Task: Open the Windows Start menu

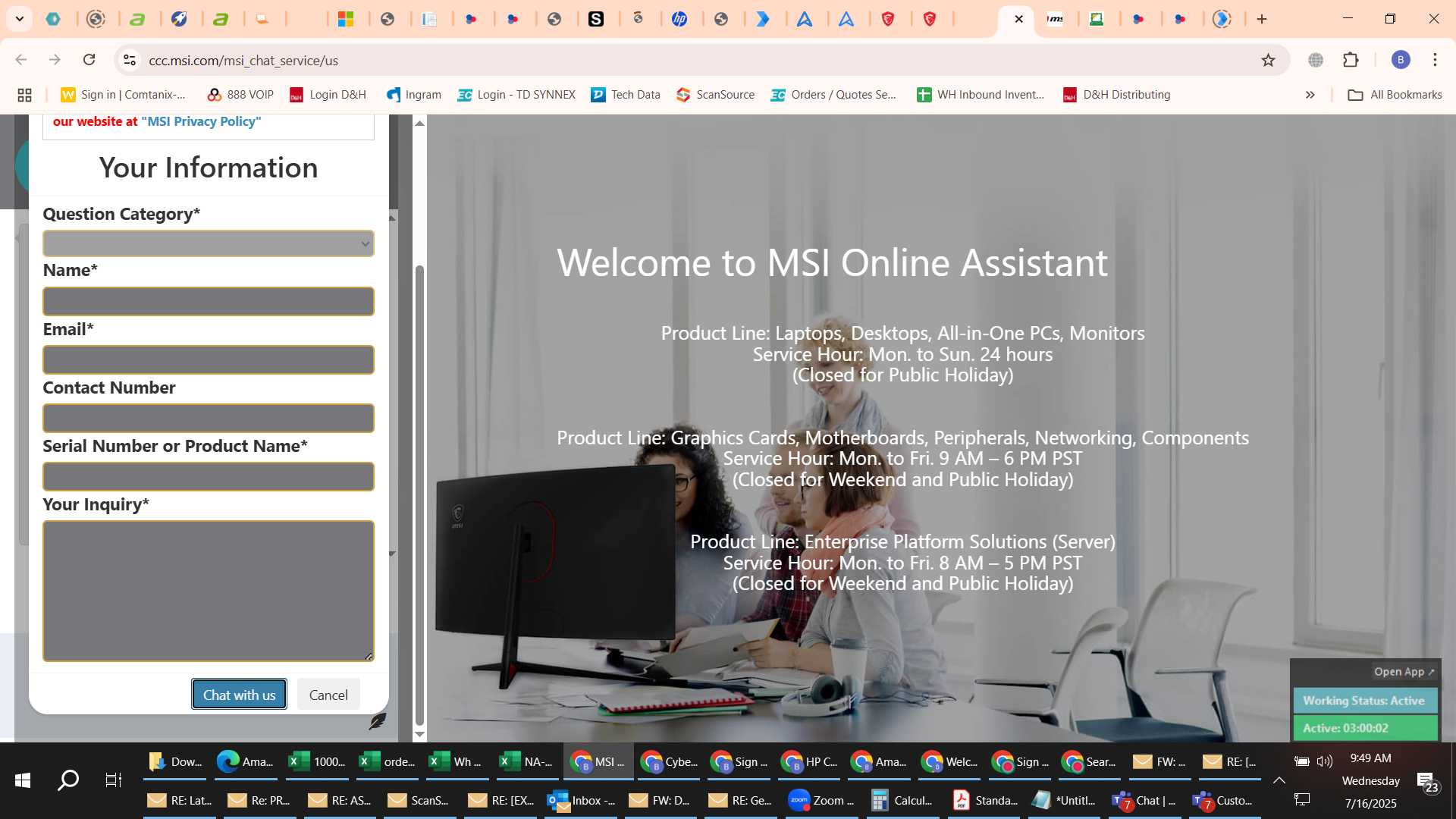Action: [x=23, y=780]
